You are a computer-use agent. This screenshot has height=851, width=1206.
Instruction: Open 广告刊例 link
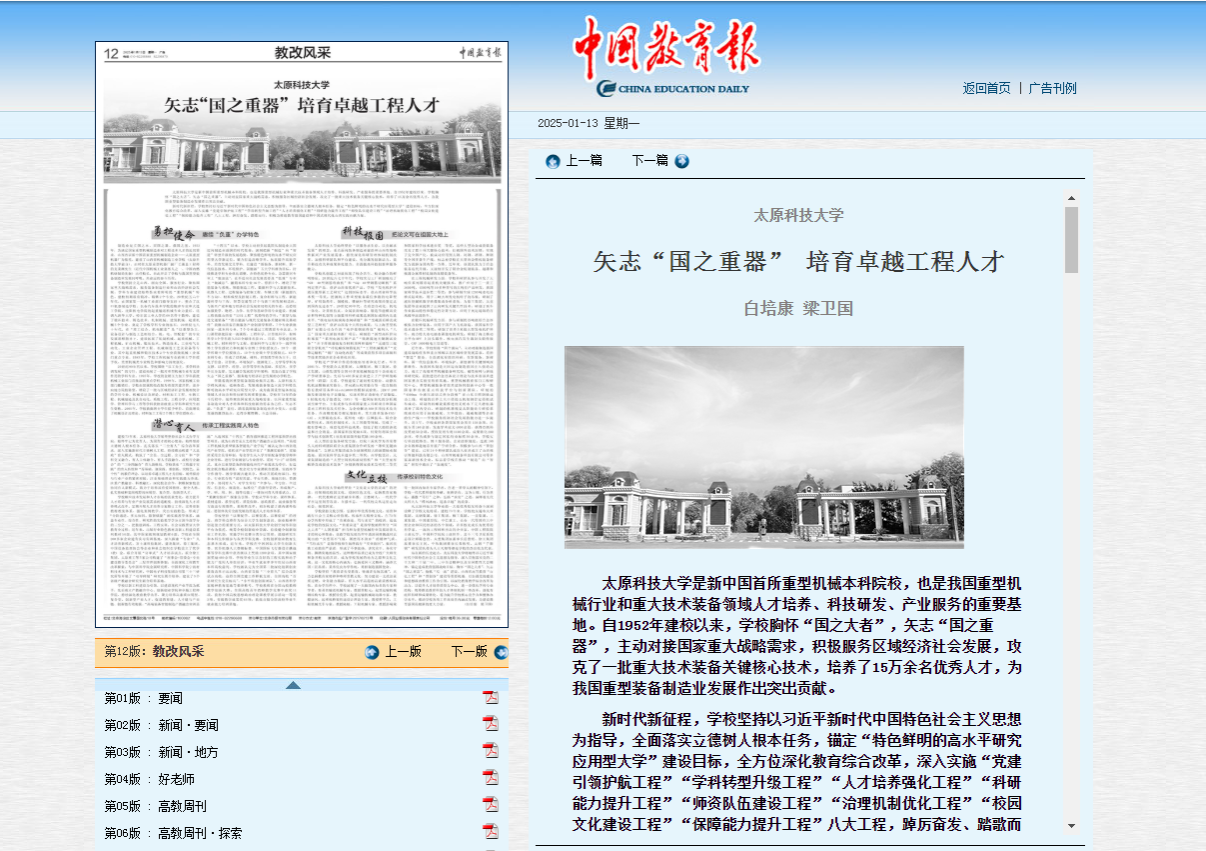point(1052,88)
